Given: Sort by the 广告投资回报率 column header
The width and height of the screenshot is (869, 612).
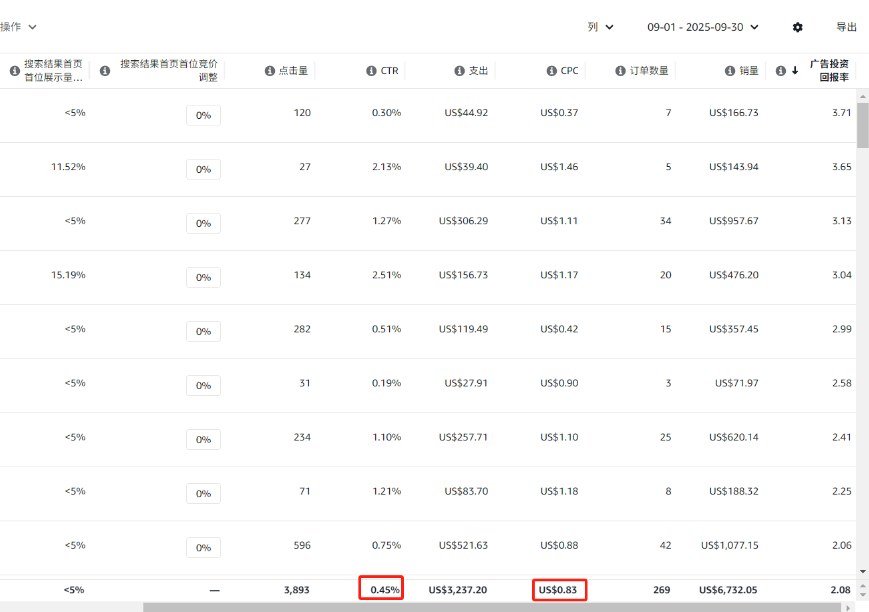Looking at the screenshot, I should click(x=829, y=70).
